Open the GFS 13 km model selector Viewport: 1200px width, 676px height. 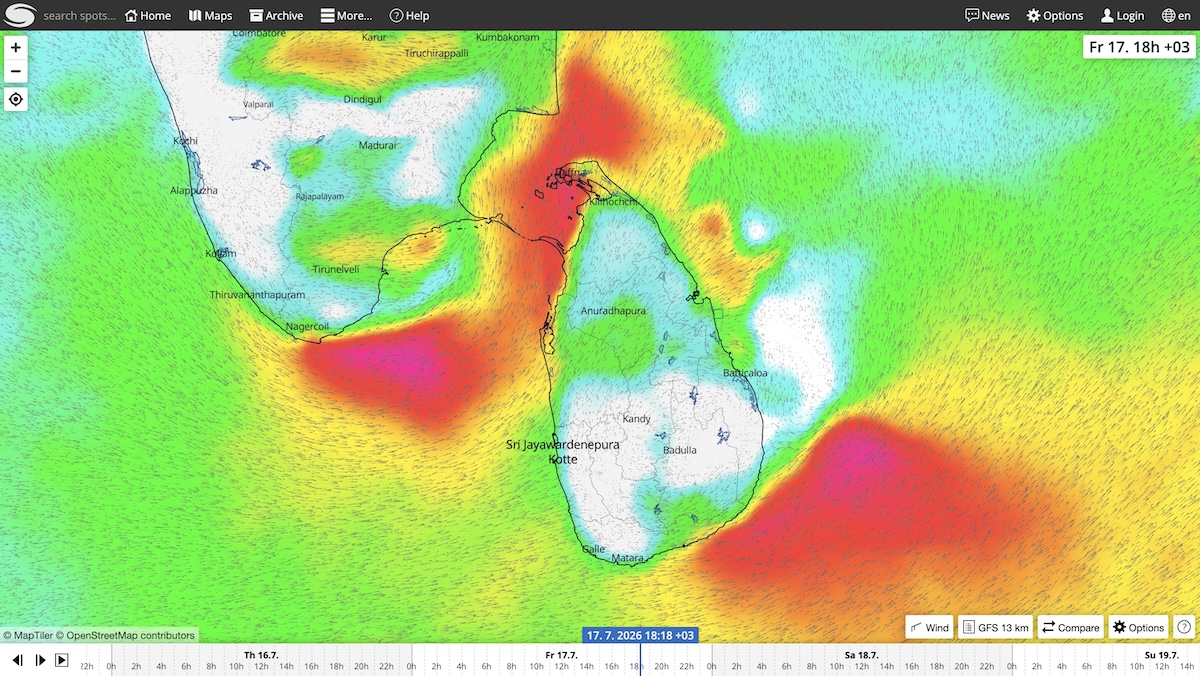tap(995, 627)
